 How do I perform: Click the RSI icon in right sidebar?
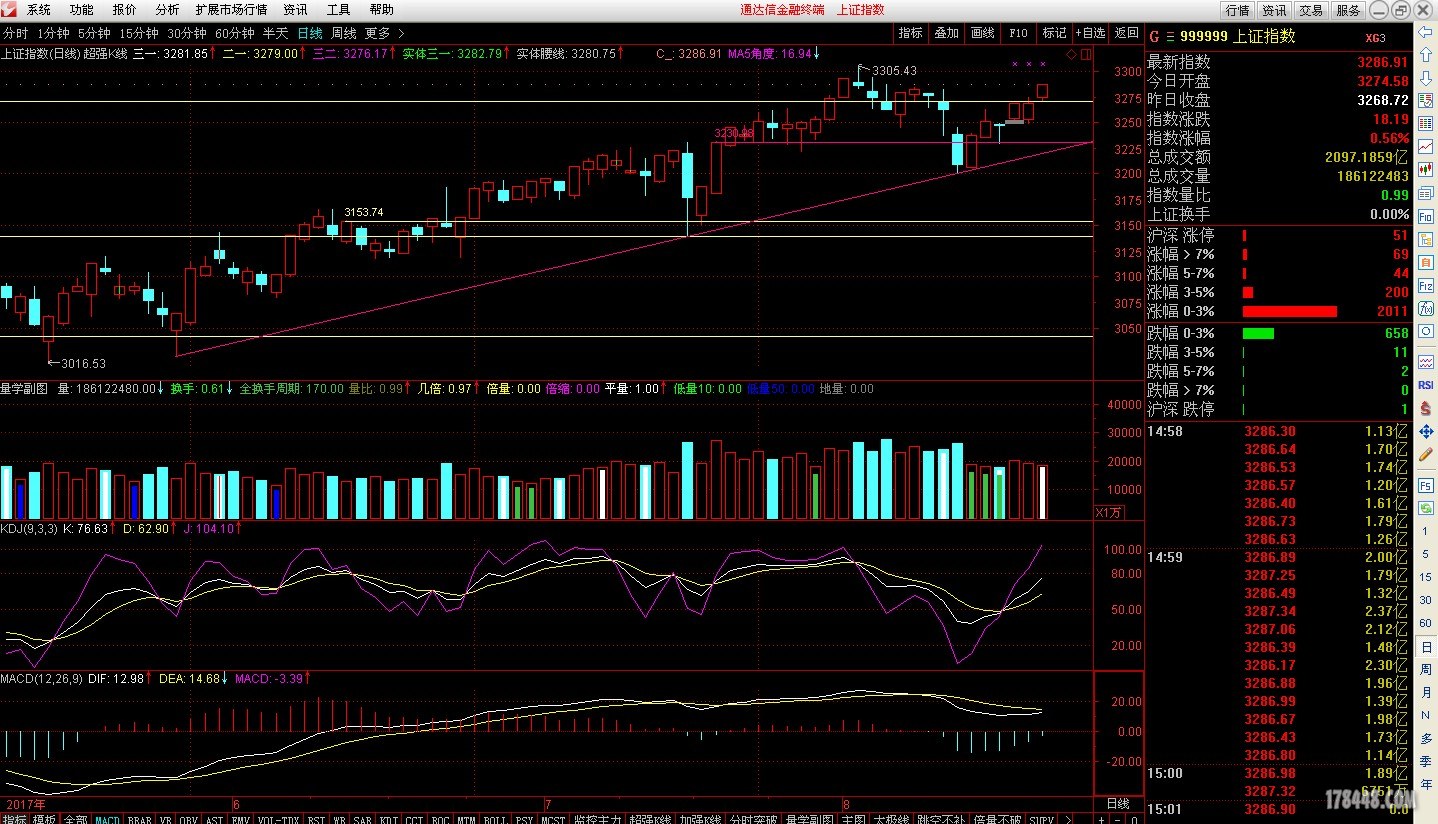pyautogui.click(x=1426, y=385)
